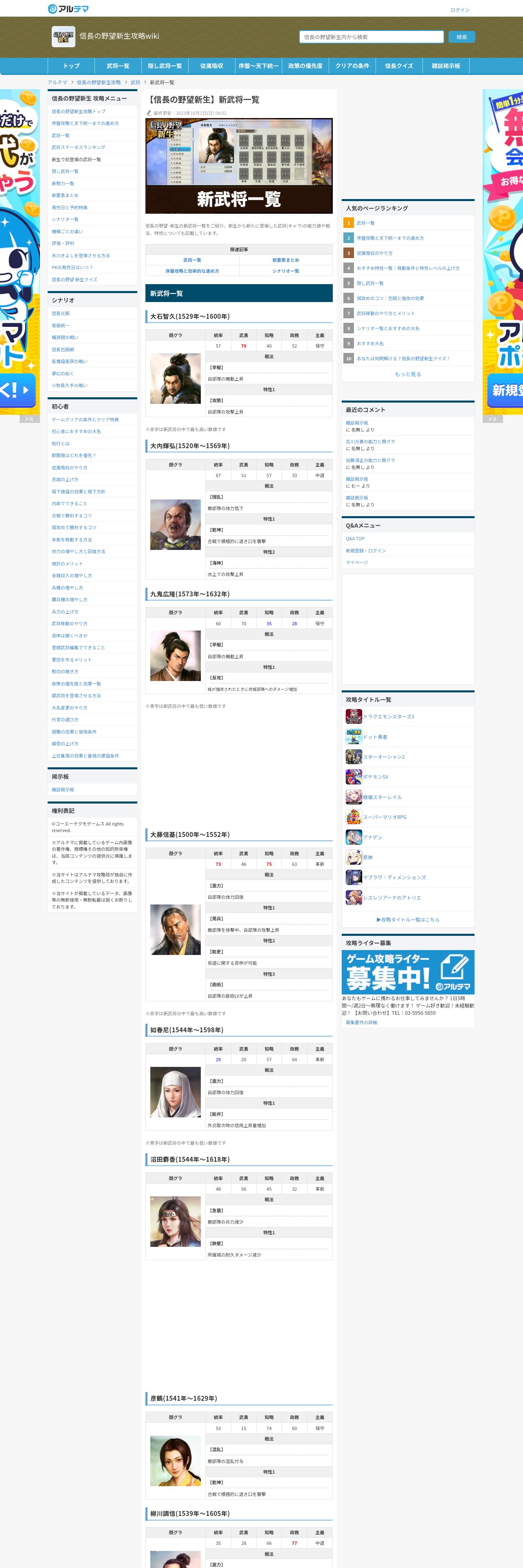Click the 九鬼広隆 portrait image
The image size is (523, 1568).
(175, 655)
